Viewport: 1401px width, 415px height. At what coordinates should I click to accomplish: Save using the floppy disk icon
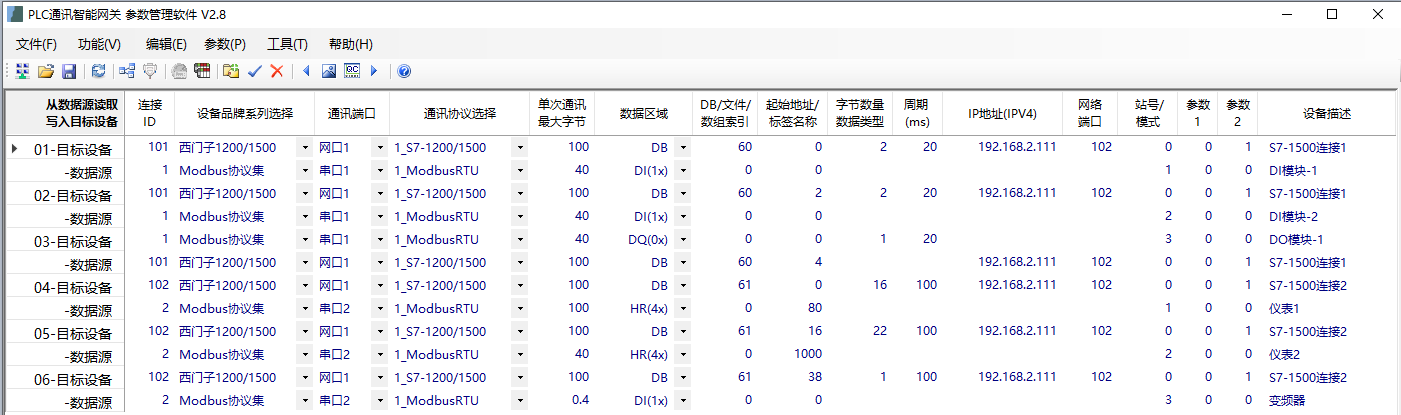click(x=69, y=71)
